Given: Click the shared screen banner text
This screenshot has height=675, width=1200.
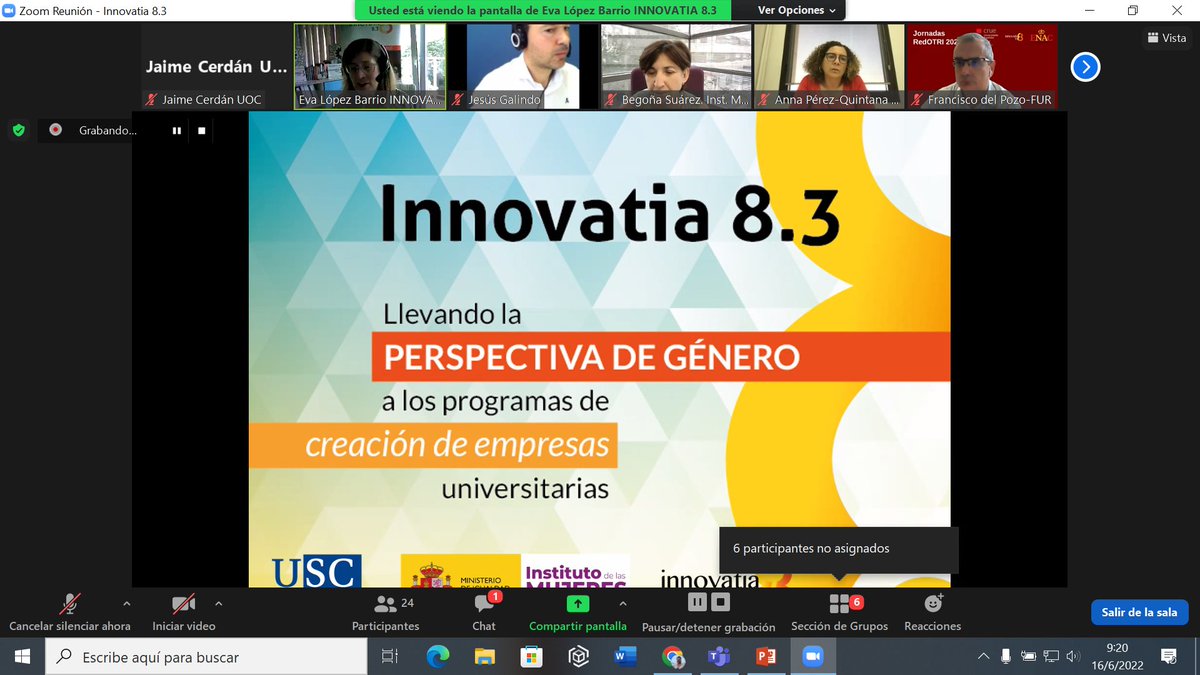Looking at the screenshot, I should pyautogui.click(x=543, y=10).
